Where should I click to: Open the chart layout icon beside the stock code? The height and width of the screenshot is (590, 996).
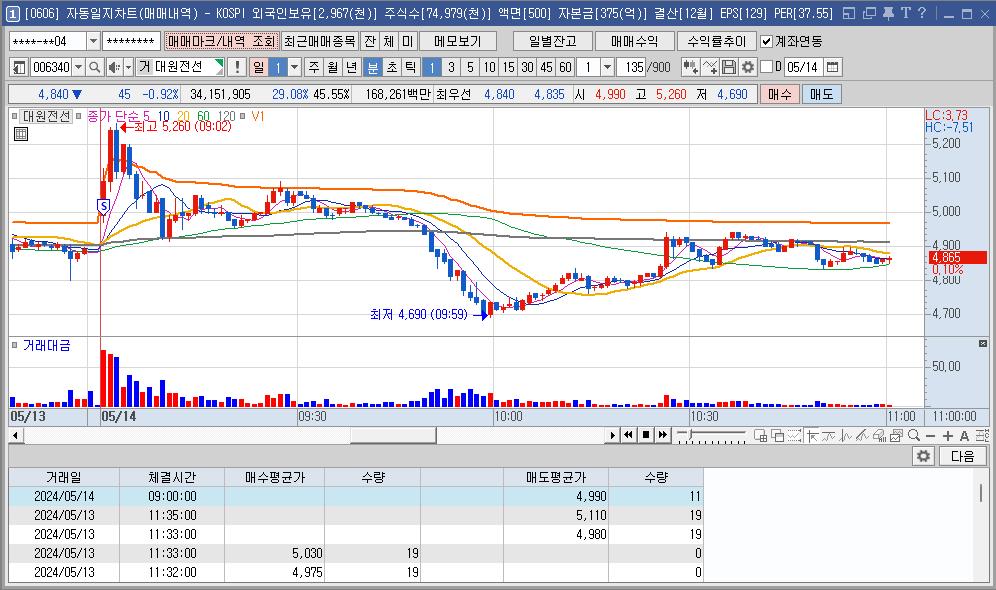[19, 67]
